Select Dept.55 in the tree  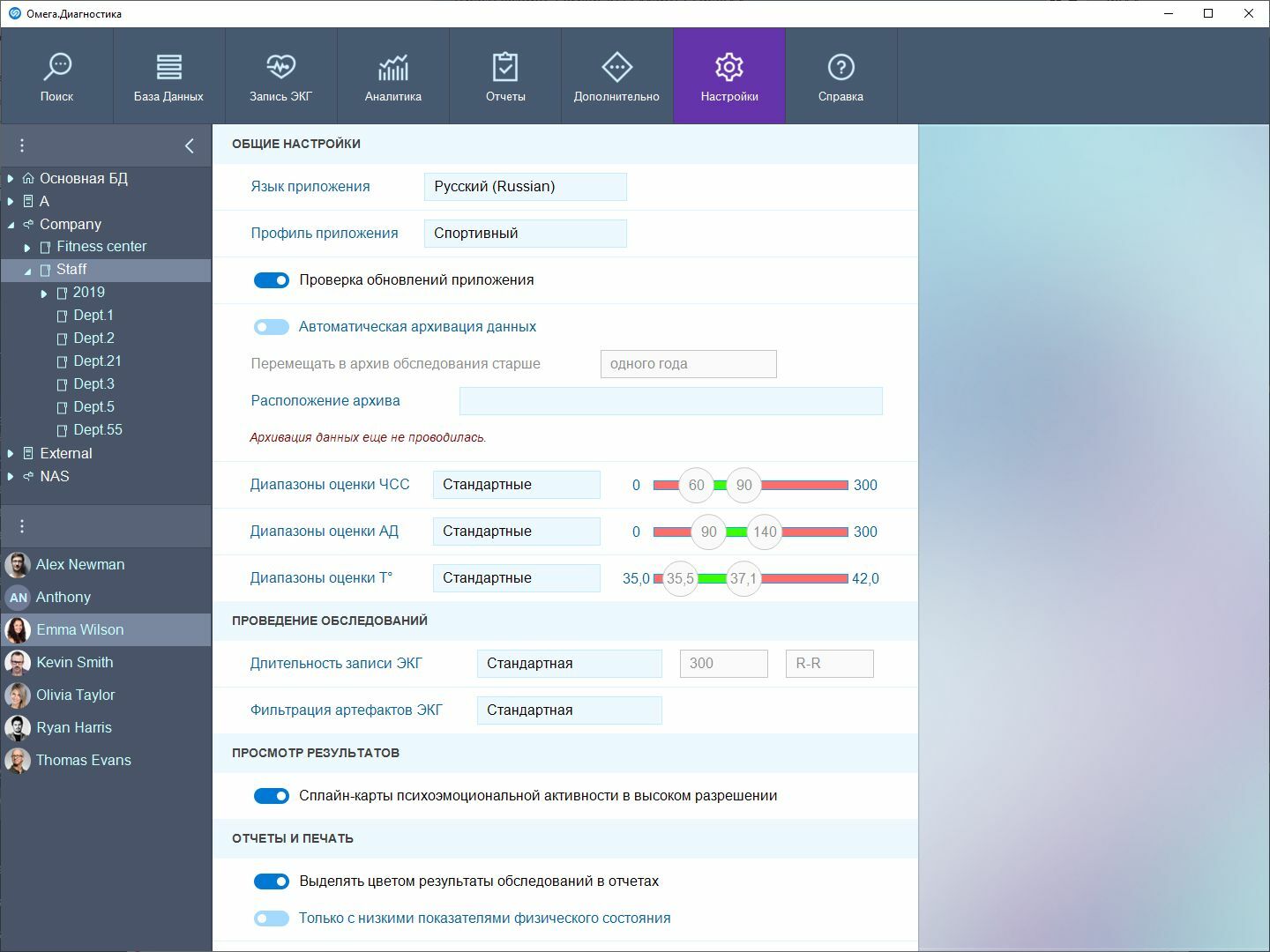(x=98, y=429)
